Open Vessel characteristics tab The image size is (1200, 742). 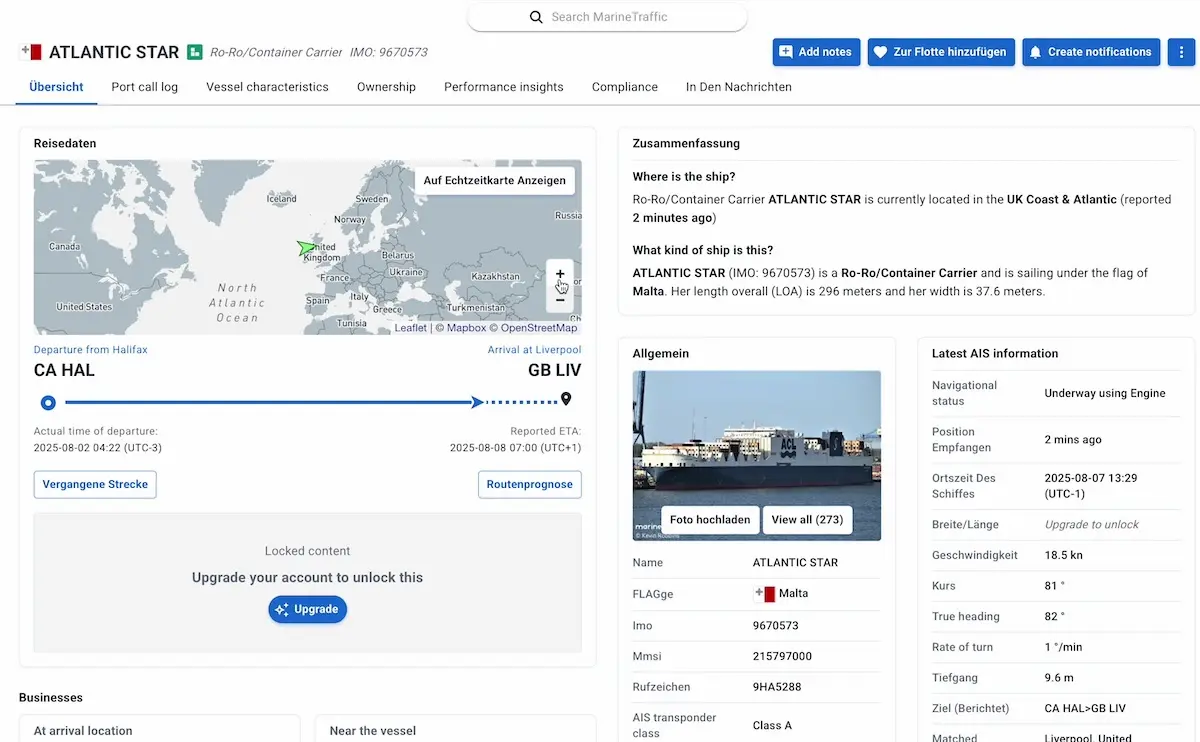(267, 87)
